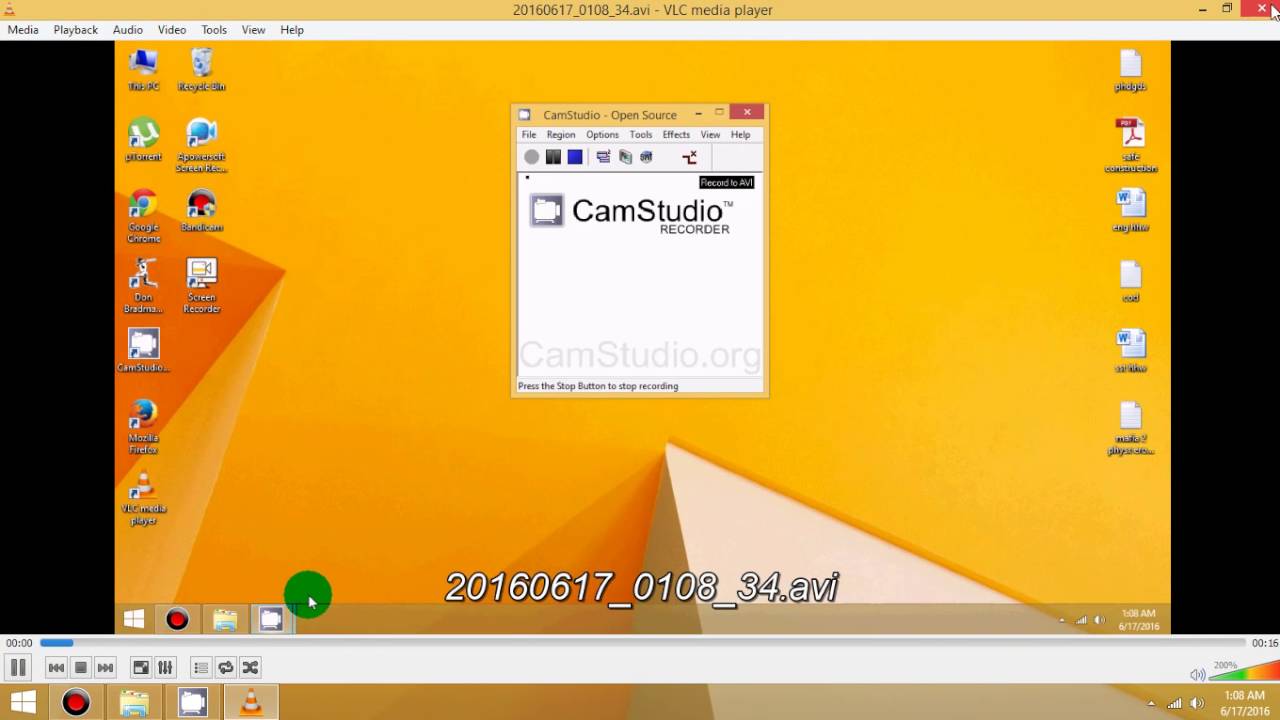This screenshot has height=720, width=1280.
Task: Skip to next media in VLC
Action: coord(105,668)
